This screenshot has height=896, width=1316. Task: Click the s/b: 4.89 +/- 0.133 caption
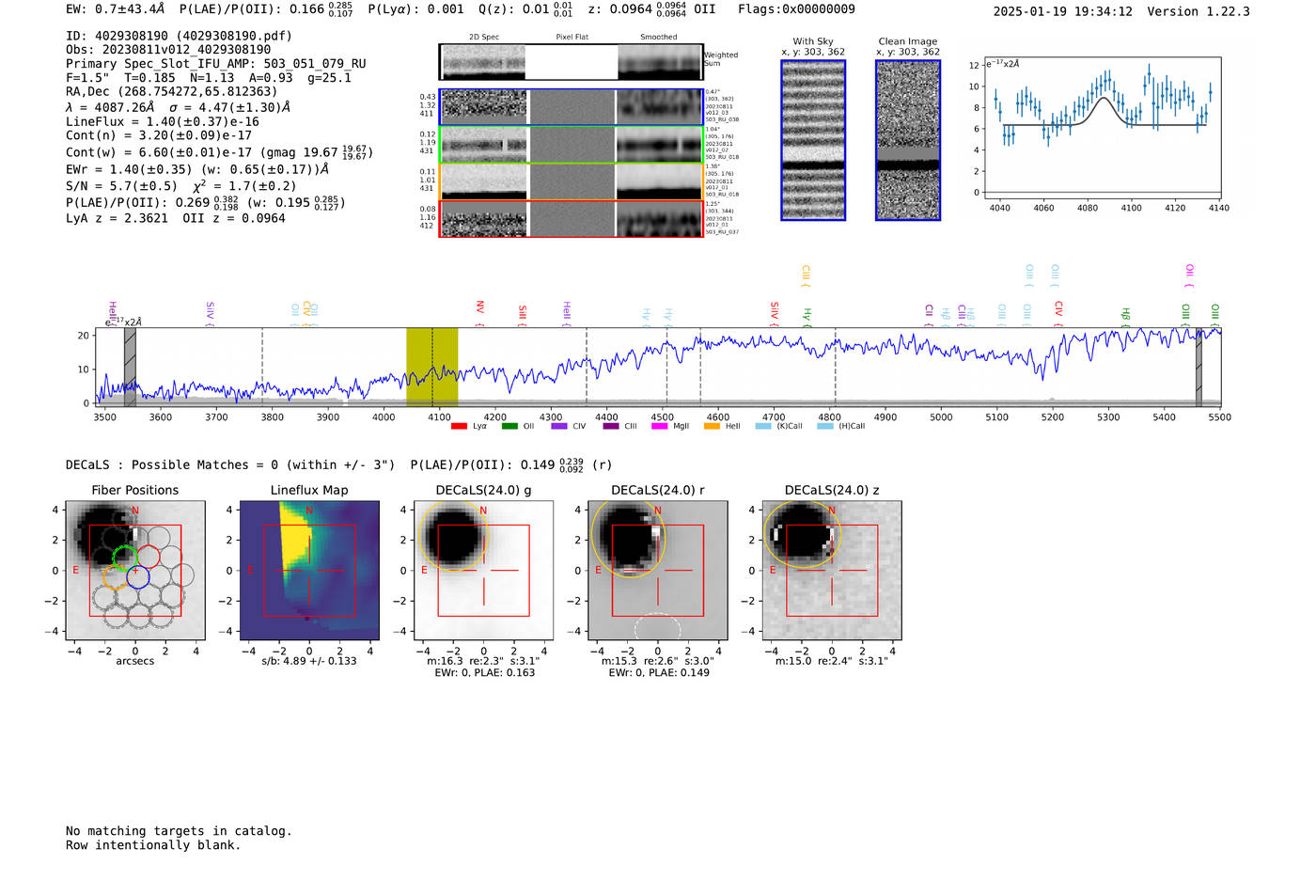(309, 661)
